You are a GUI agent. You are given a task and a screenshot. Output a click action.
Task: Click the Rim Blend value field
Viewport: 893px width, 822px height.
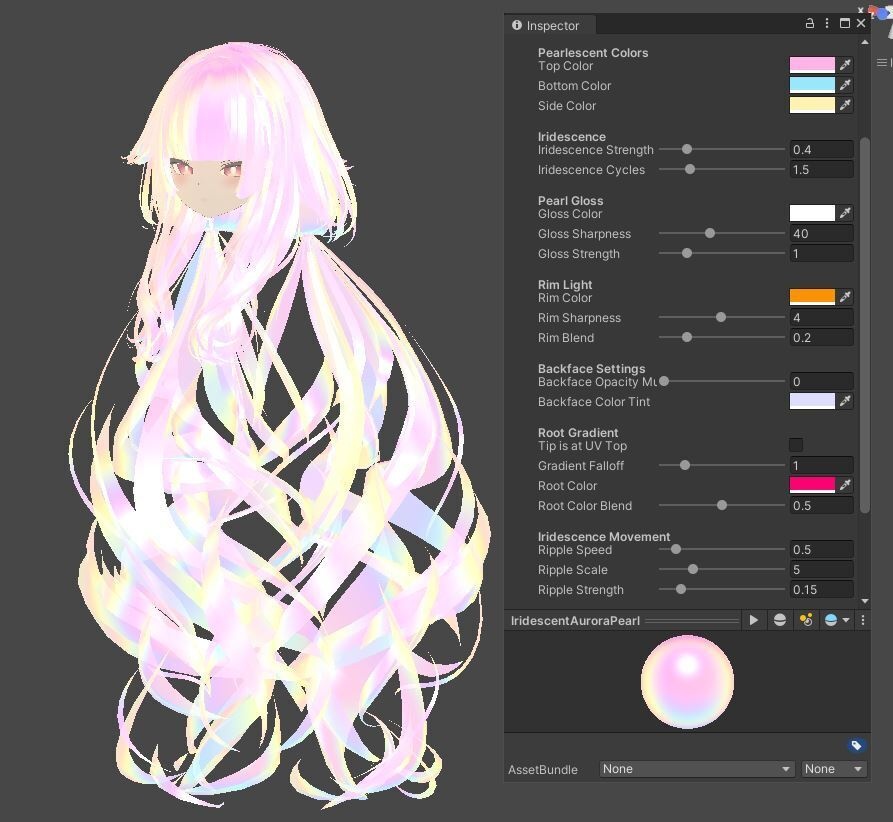pyautogui.click(x=821, y=337)
